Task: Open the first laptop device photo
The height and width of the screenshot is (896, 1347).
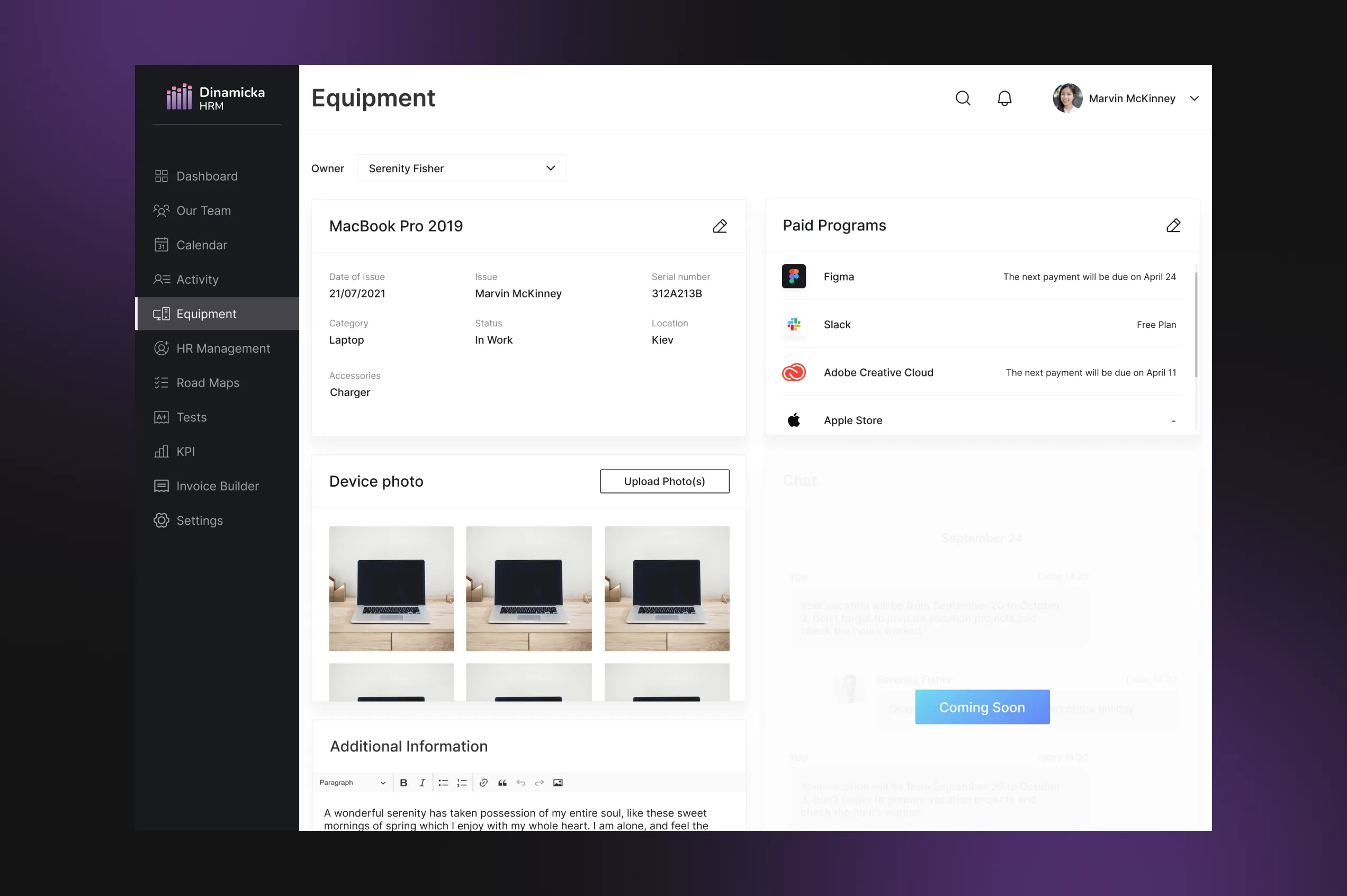Action: point(391,588)
